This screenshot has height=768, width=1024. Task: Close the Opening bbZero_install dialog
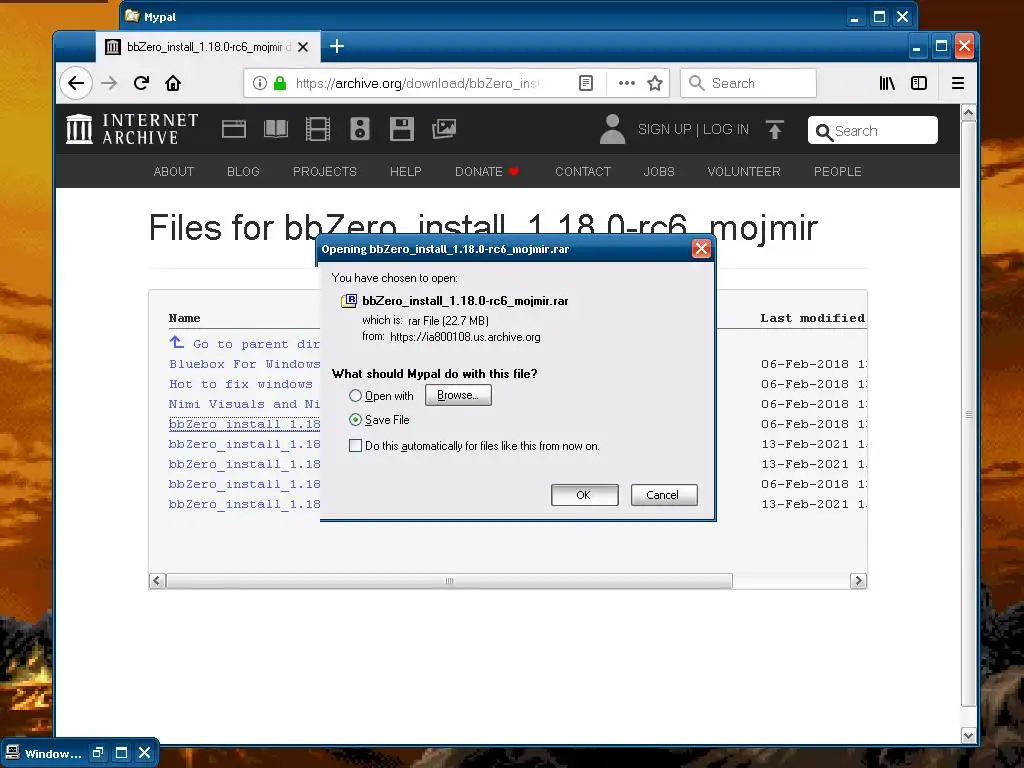tap(701, 249)
